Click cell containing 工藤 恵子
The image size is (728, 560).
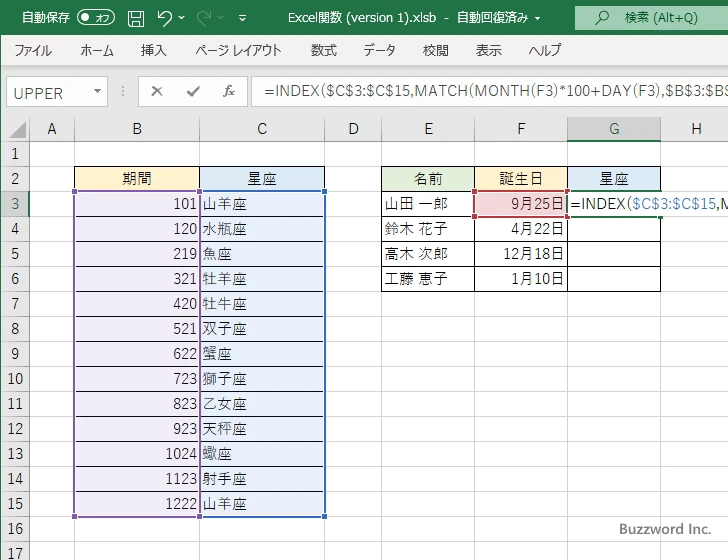click(428, 279)
